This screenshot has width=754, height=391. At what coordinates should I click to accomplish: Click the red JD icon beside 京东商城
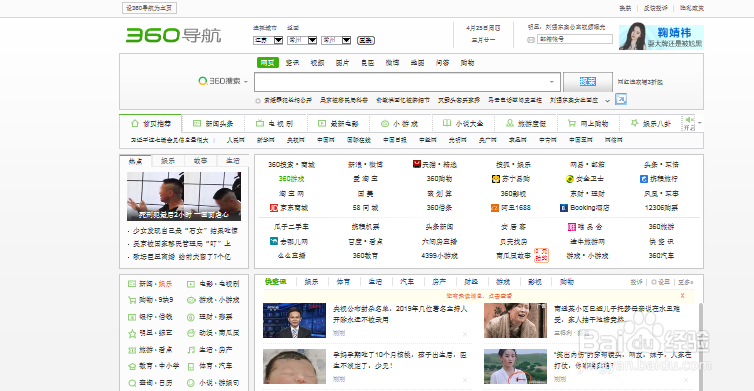tap(274, 208)
